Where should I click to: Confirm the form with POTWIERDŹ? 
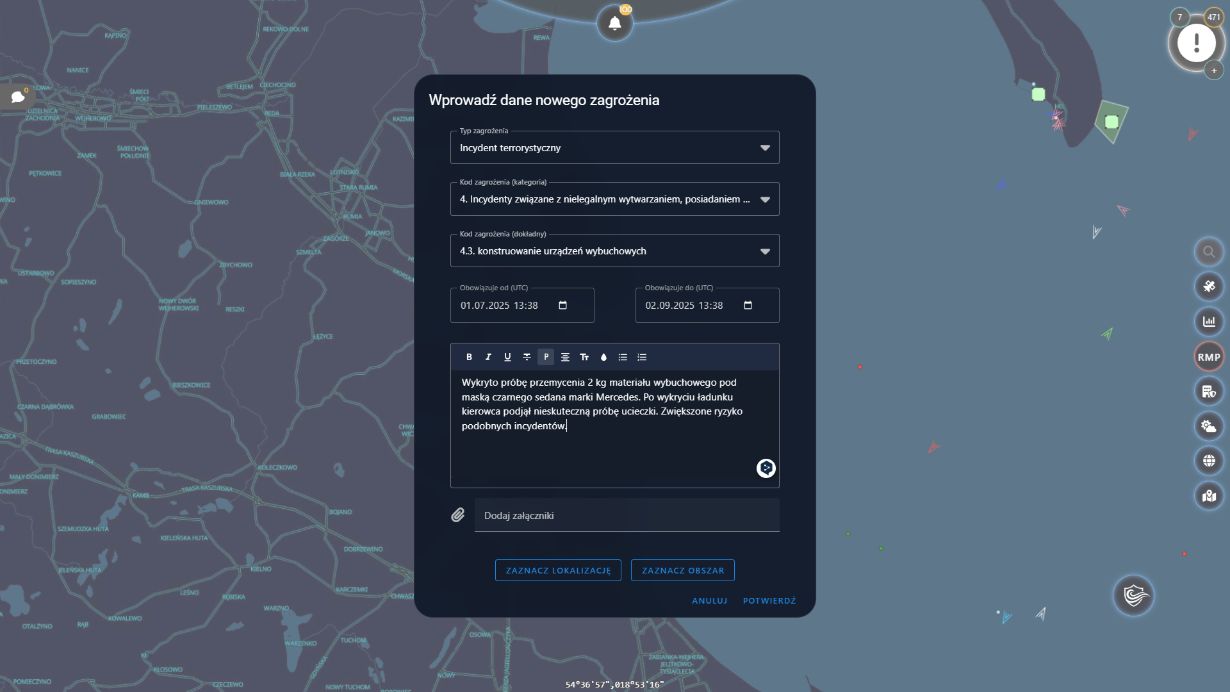pyautogui.click(x=768, y=601)
